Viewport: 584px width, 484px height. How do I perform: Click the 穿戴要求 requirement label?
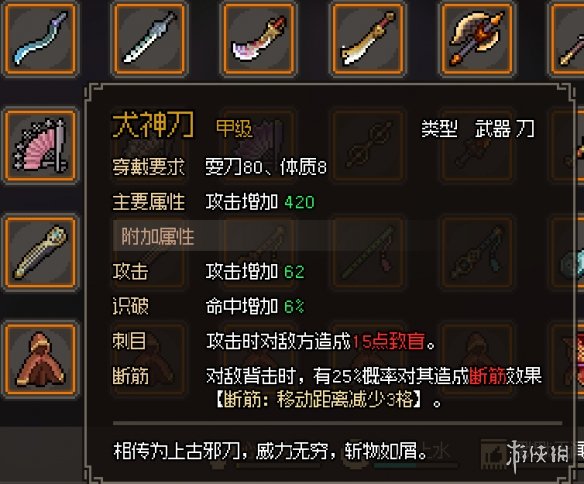tap(148, 167)
